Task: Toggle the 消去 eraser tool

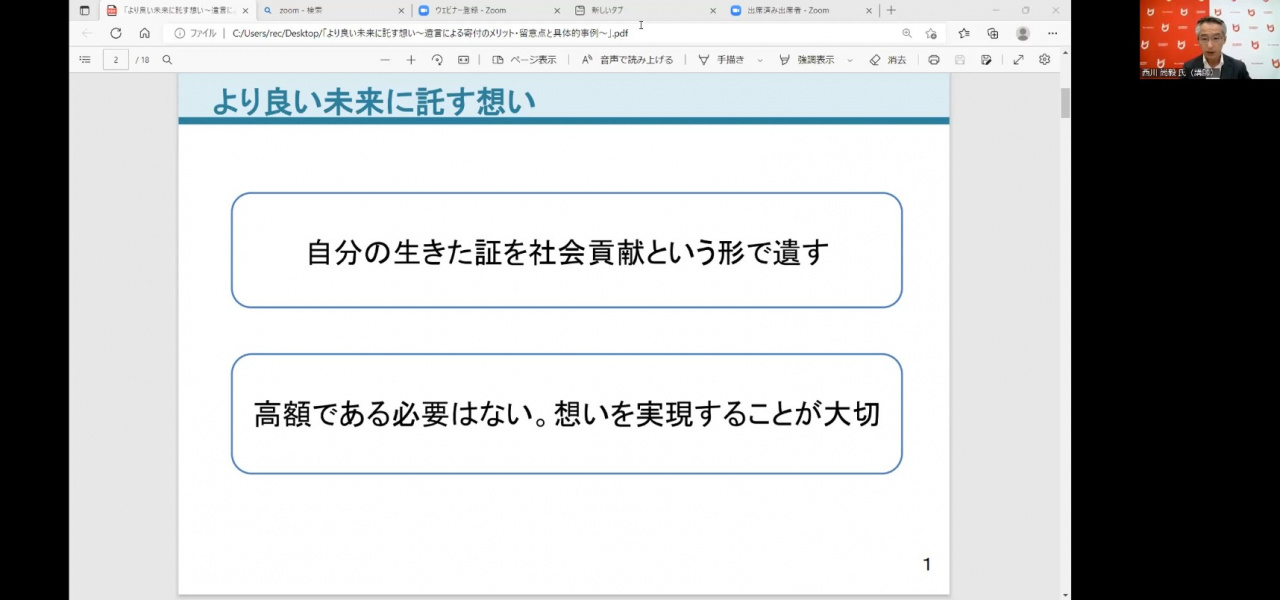Action: pyautogui.click(x=888, y=60)
